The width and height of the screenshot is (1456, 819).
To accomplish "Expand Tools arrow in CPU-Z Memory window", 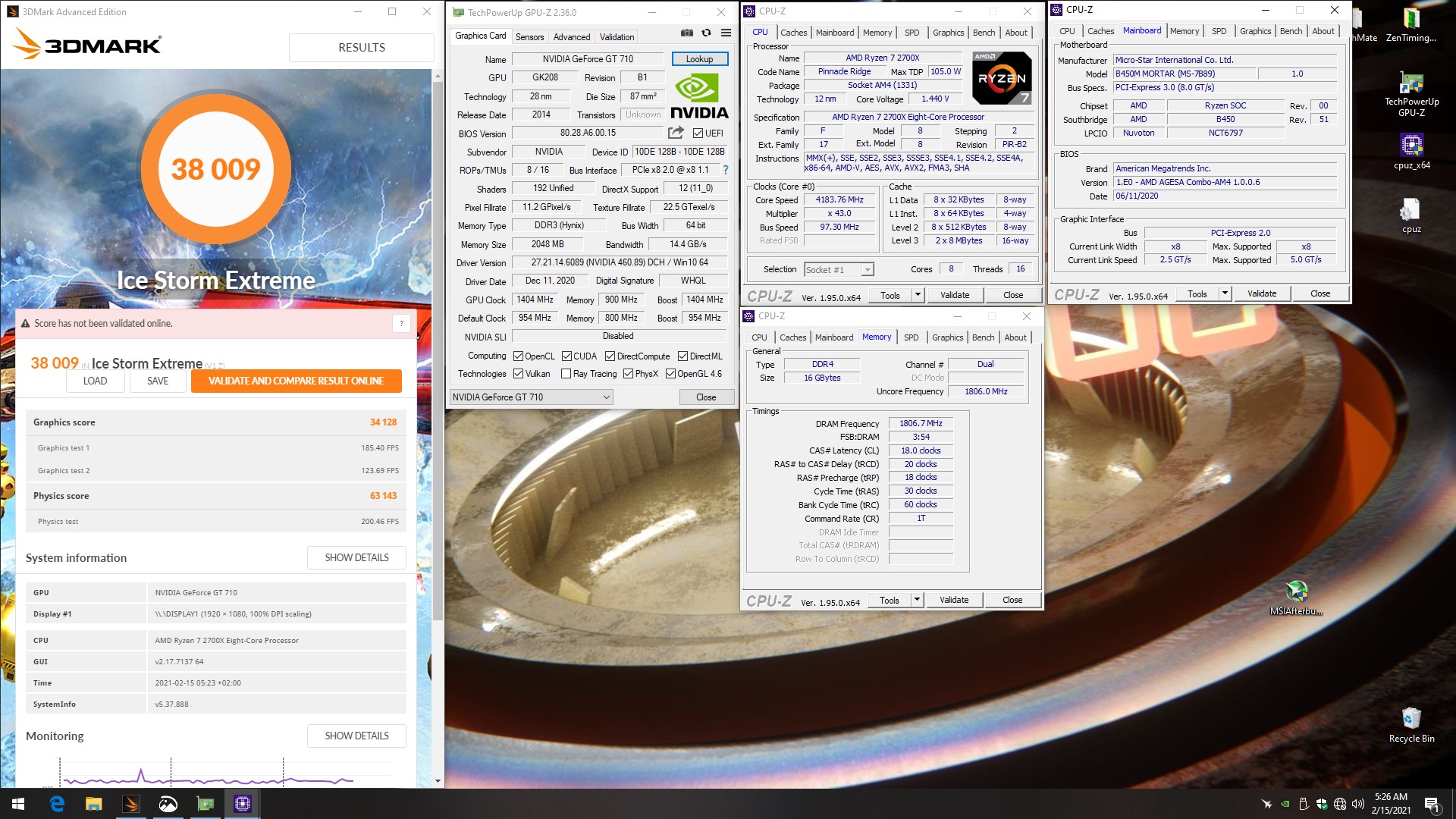I will tap(917, 600).
